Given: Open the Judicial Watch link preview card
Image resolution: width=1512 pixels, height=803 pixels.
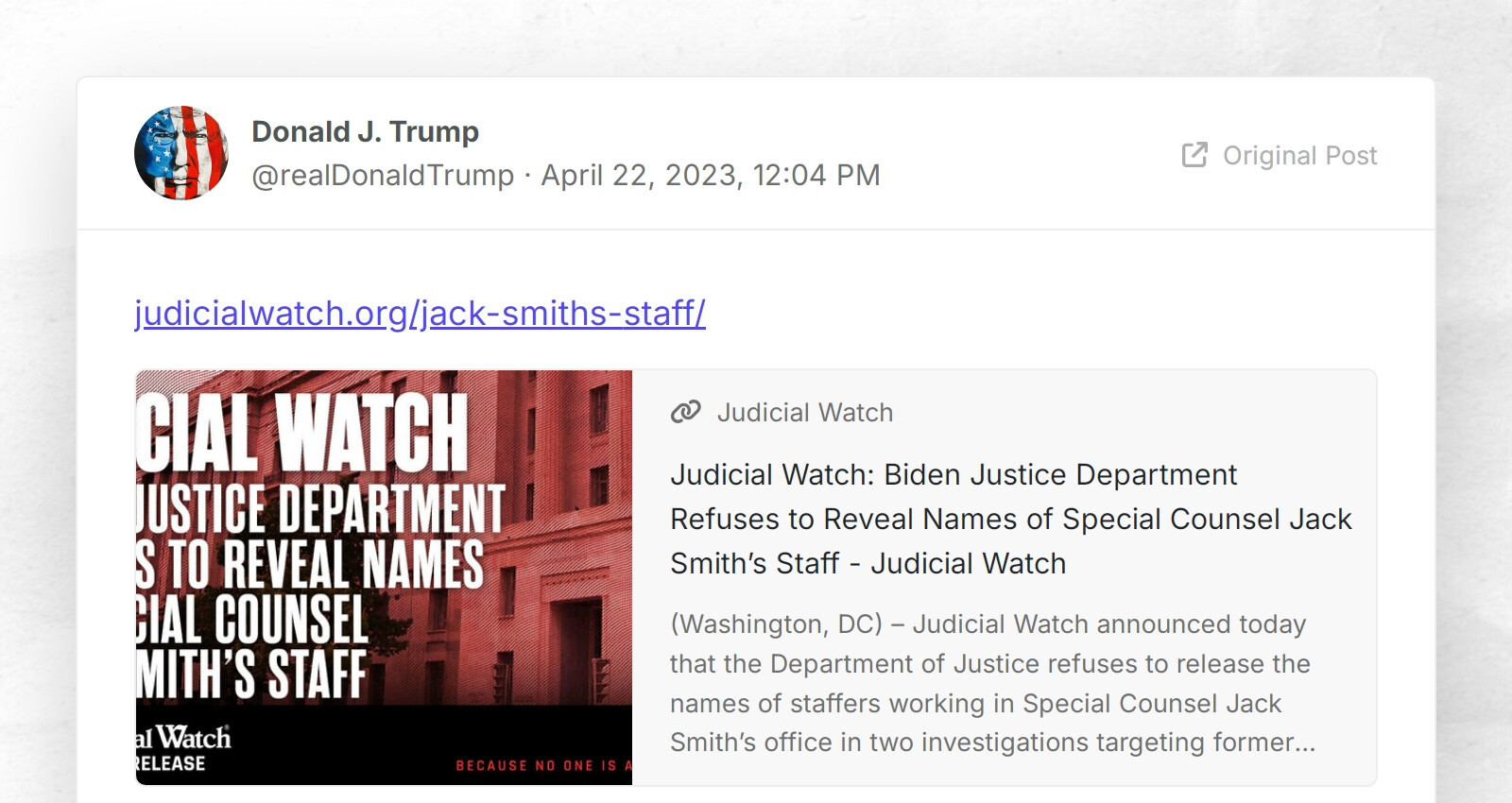Looking at the screenshot, I should tap(1011, 574).
